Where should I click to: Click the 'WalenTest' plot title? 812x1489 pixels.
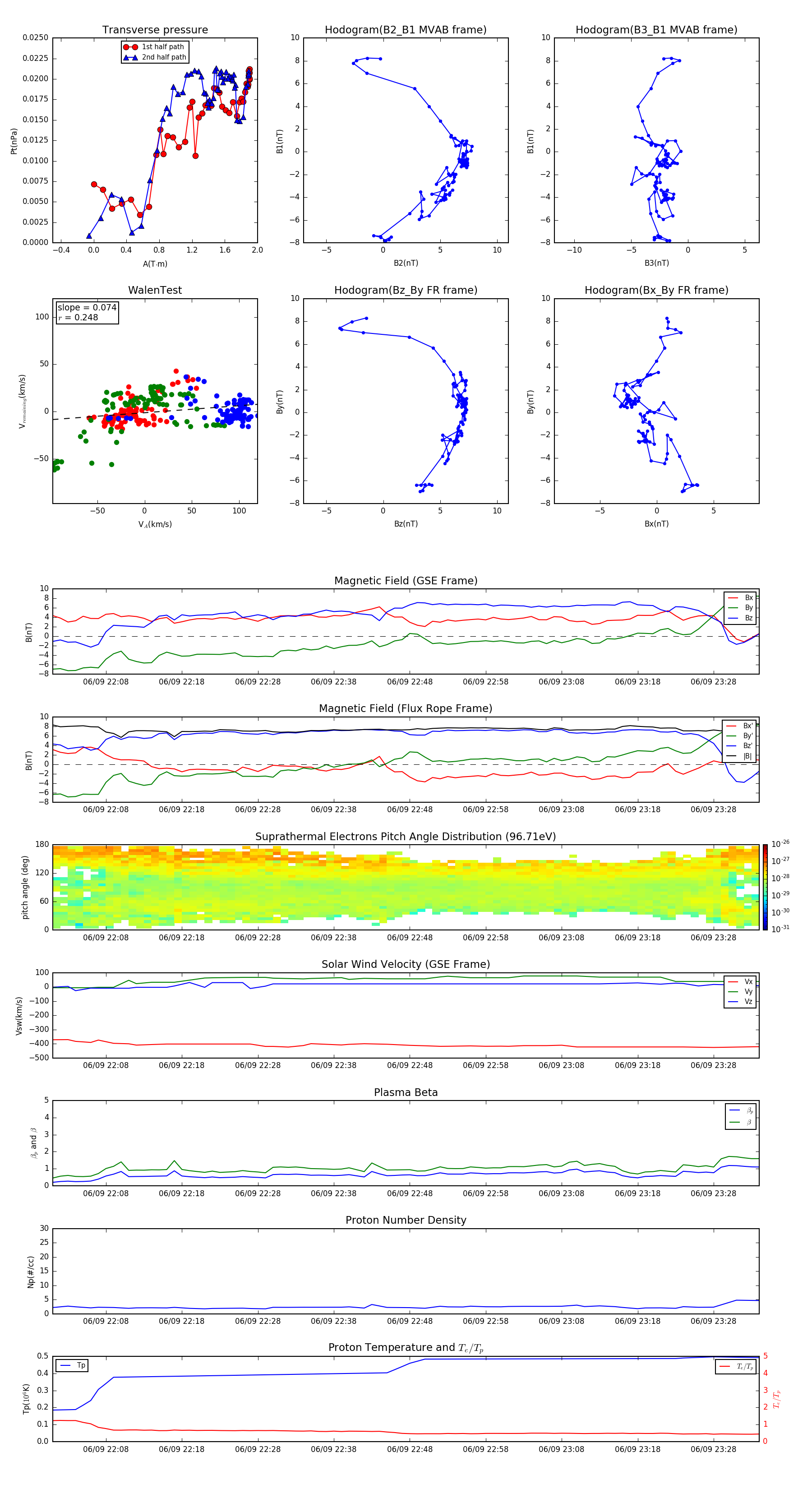pyautogui.click(x=155, y=290)
